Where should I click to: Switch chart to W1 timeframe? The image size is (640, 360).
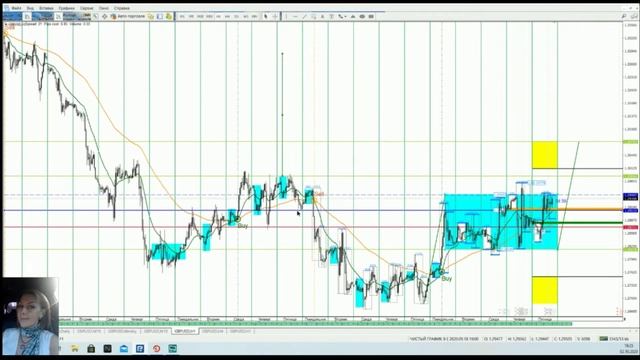(245, 16)
